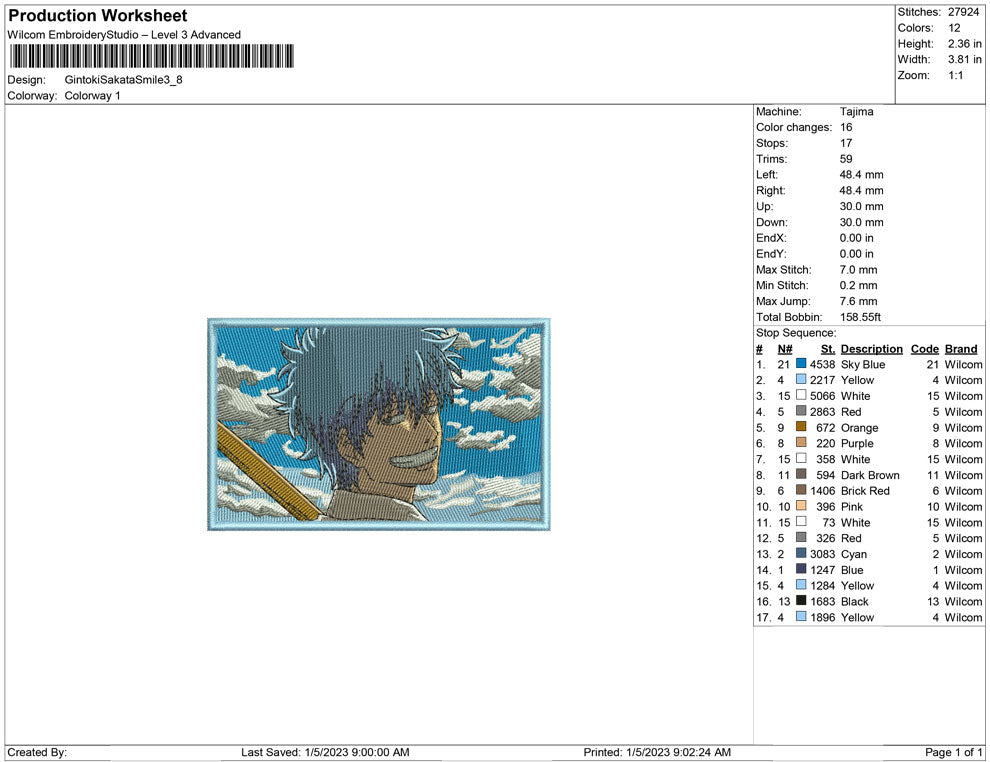The width and height of the screenshot is (990, 762).
Task: Select the swatch next to 1896 Yellow
Action: 801,616
